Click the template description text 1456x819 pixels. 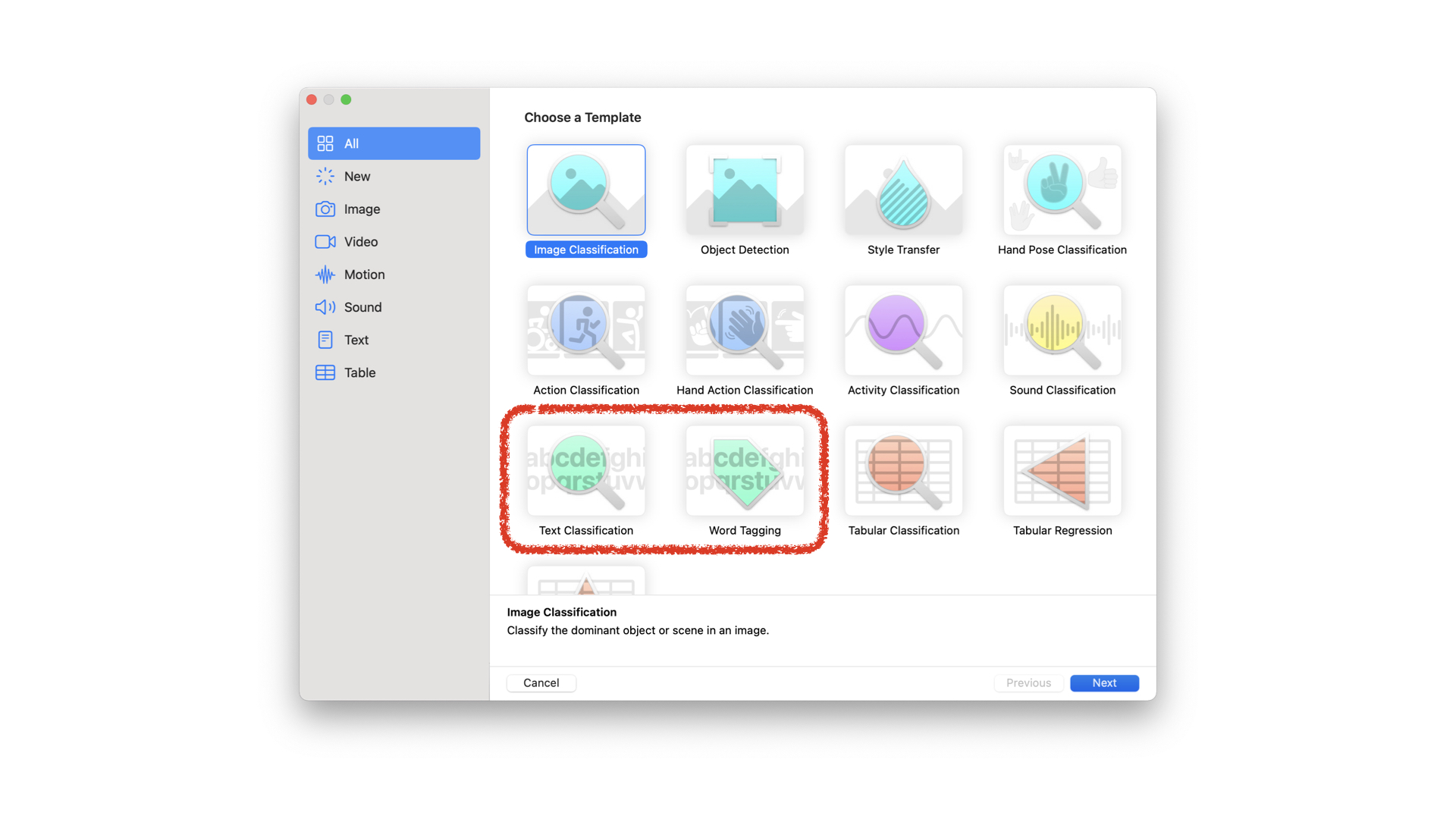[638, 630]
